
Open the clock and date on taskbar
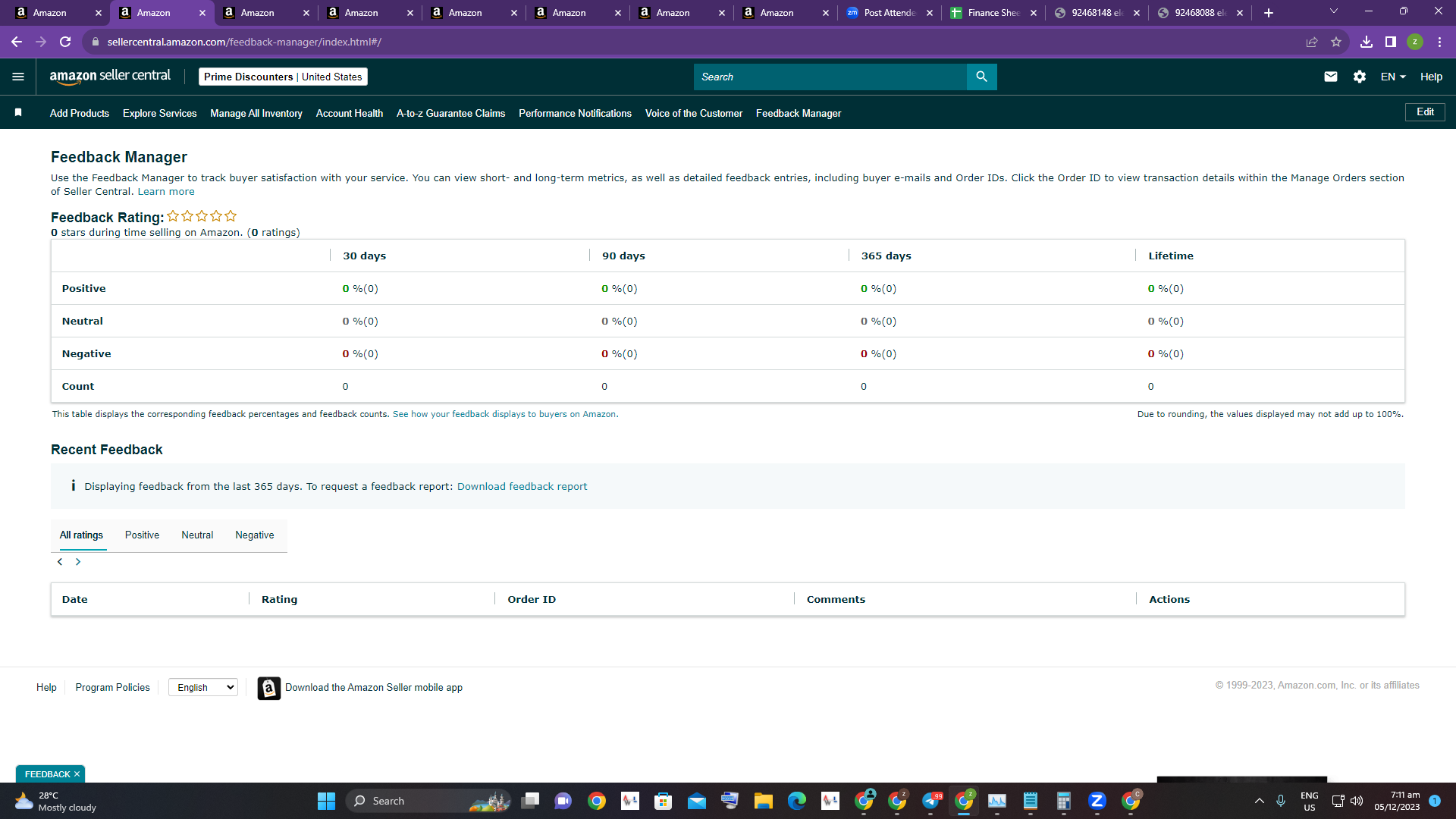[1397, 801]
